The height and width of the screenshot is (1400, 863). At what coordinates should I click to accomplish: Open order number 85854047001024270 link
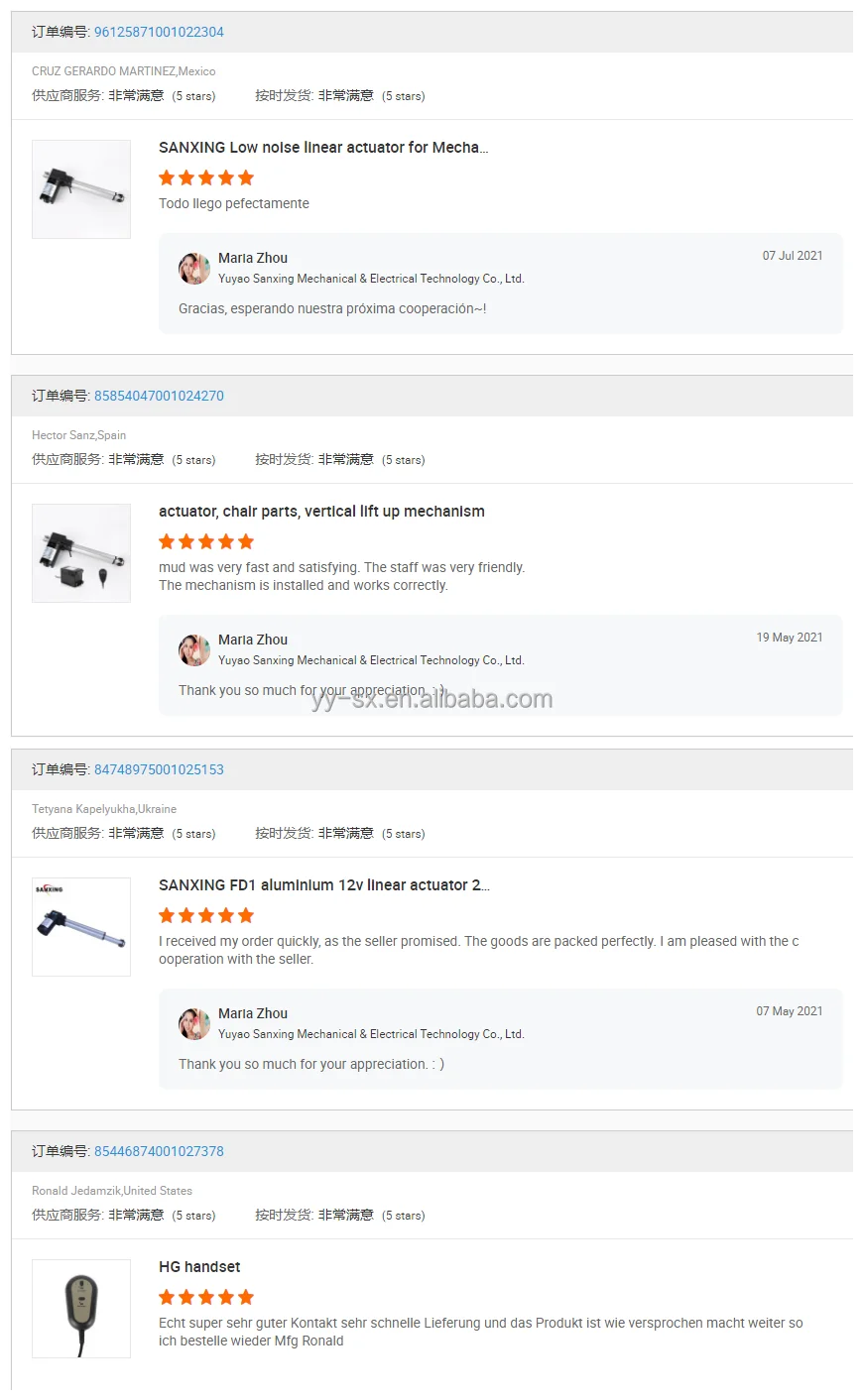point(159,396)
